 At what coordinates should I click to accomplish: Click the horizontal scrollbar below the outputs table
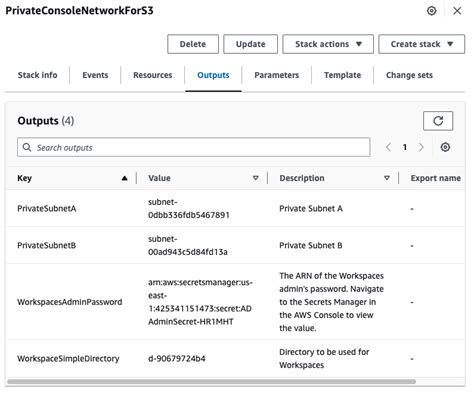coord(211,381)
